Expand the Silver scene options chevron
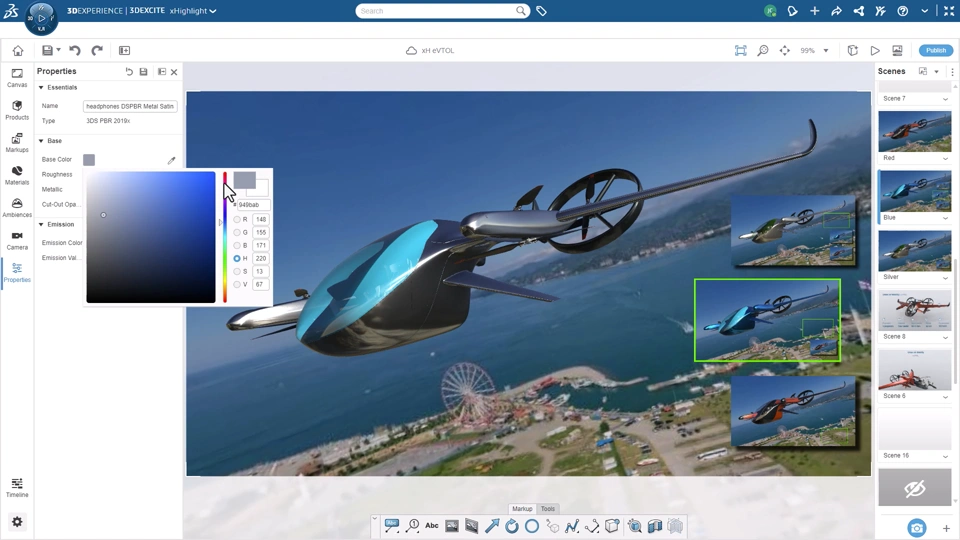The height and width of the screenshot is (540, 960). tap(945, 277)
